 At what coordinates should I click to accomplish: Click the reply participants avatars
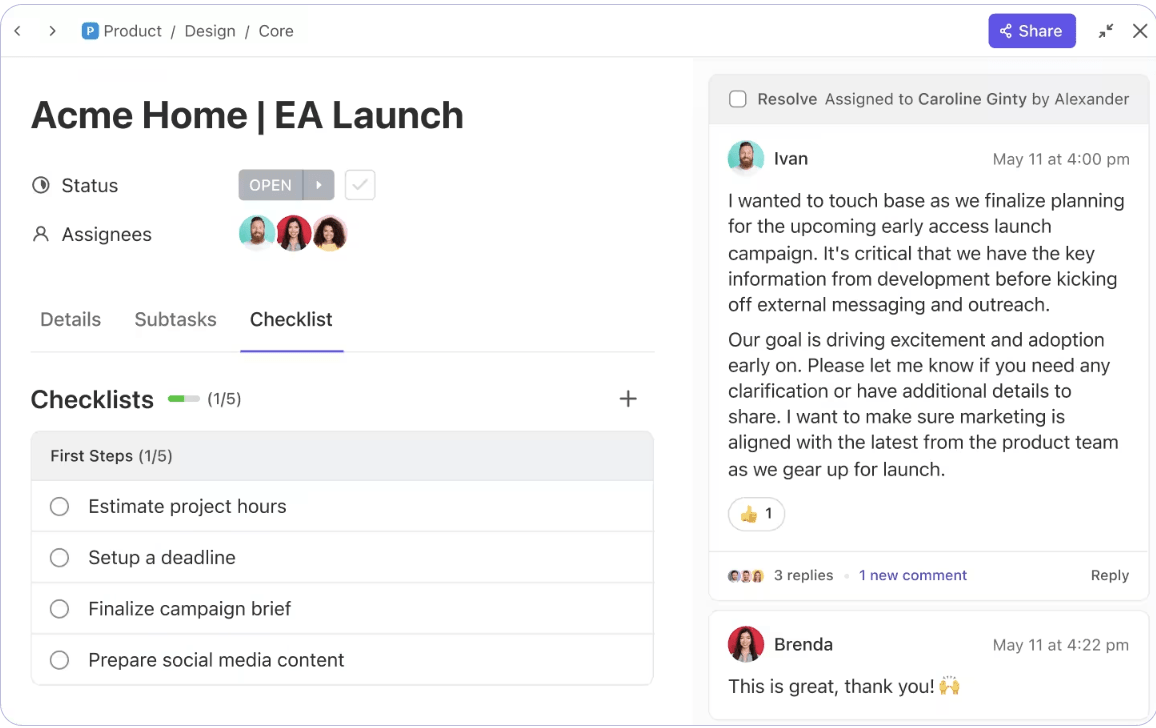click(745, 576)
